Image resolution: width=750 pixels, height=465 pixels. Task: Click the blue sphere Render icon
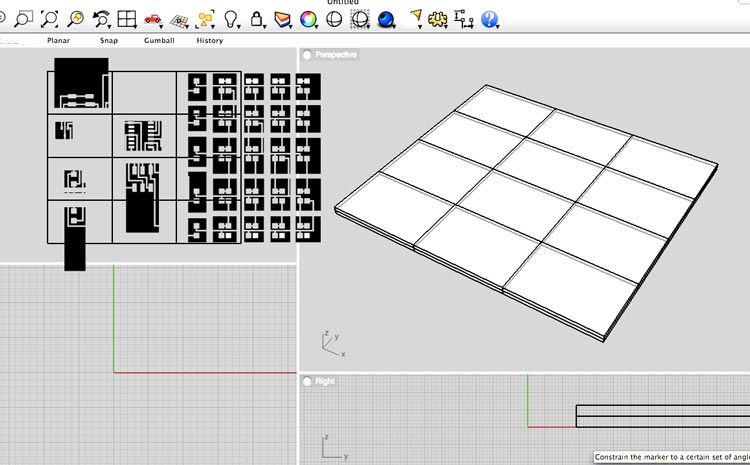pyautogui.click(x=386, y=20)
